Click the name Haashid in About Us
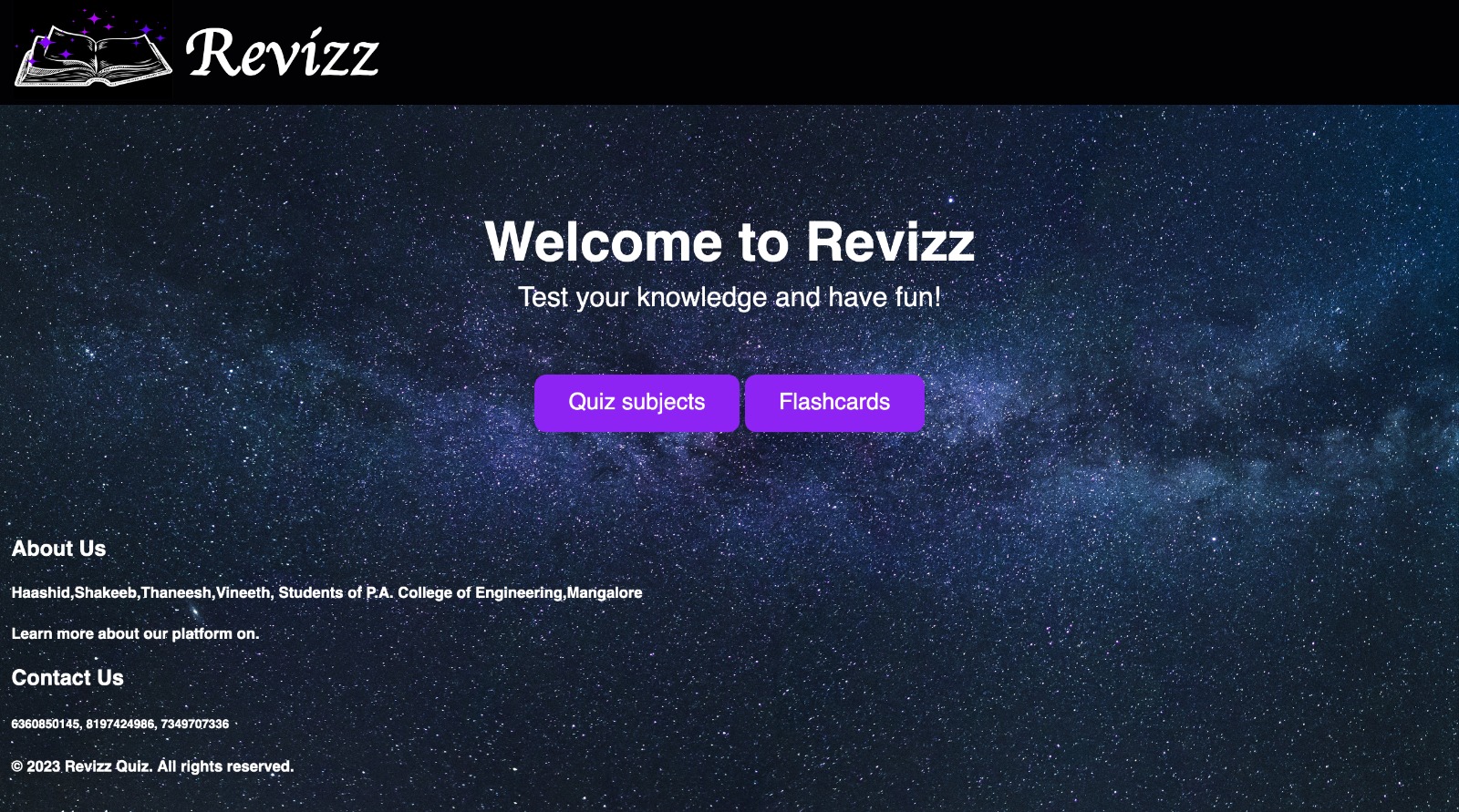Image resolution: width=1459 pixels, height=812 pixels. click(40, 592)
